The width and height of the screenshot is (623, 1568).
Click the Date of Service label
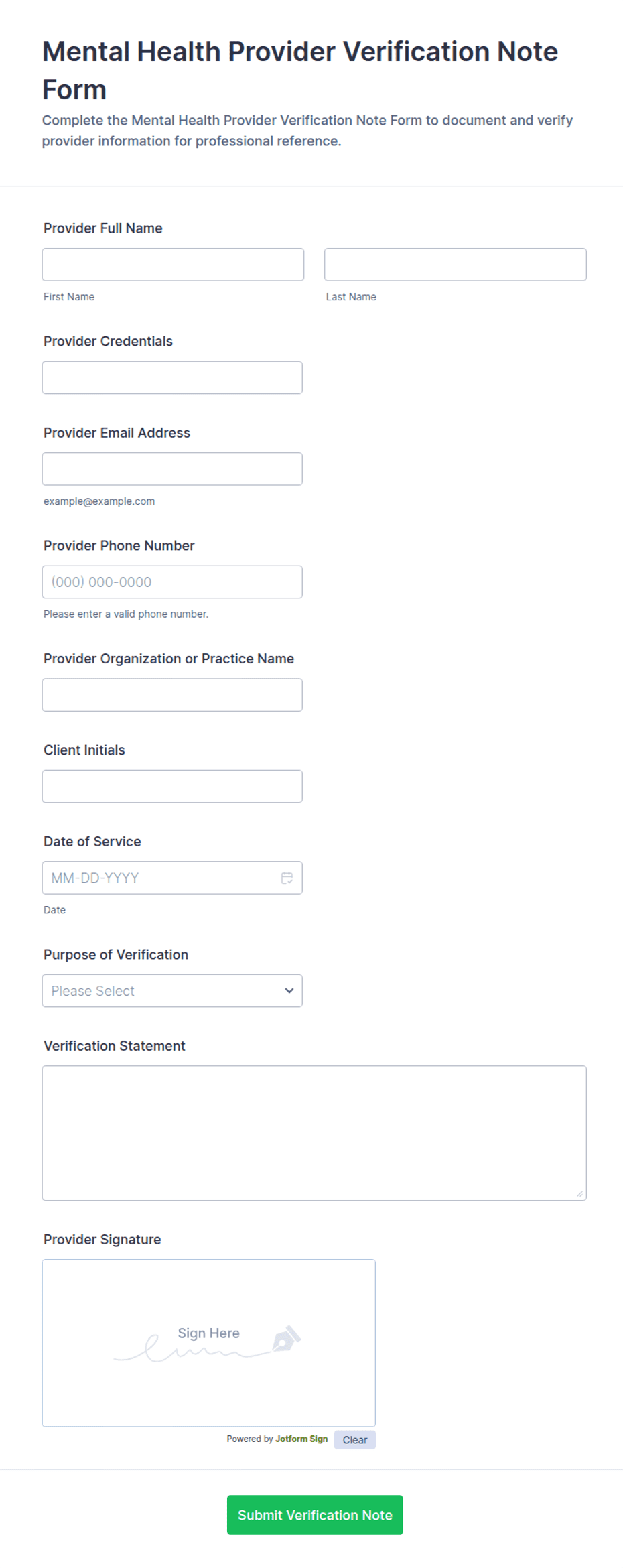coord(92,842)
